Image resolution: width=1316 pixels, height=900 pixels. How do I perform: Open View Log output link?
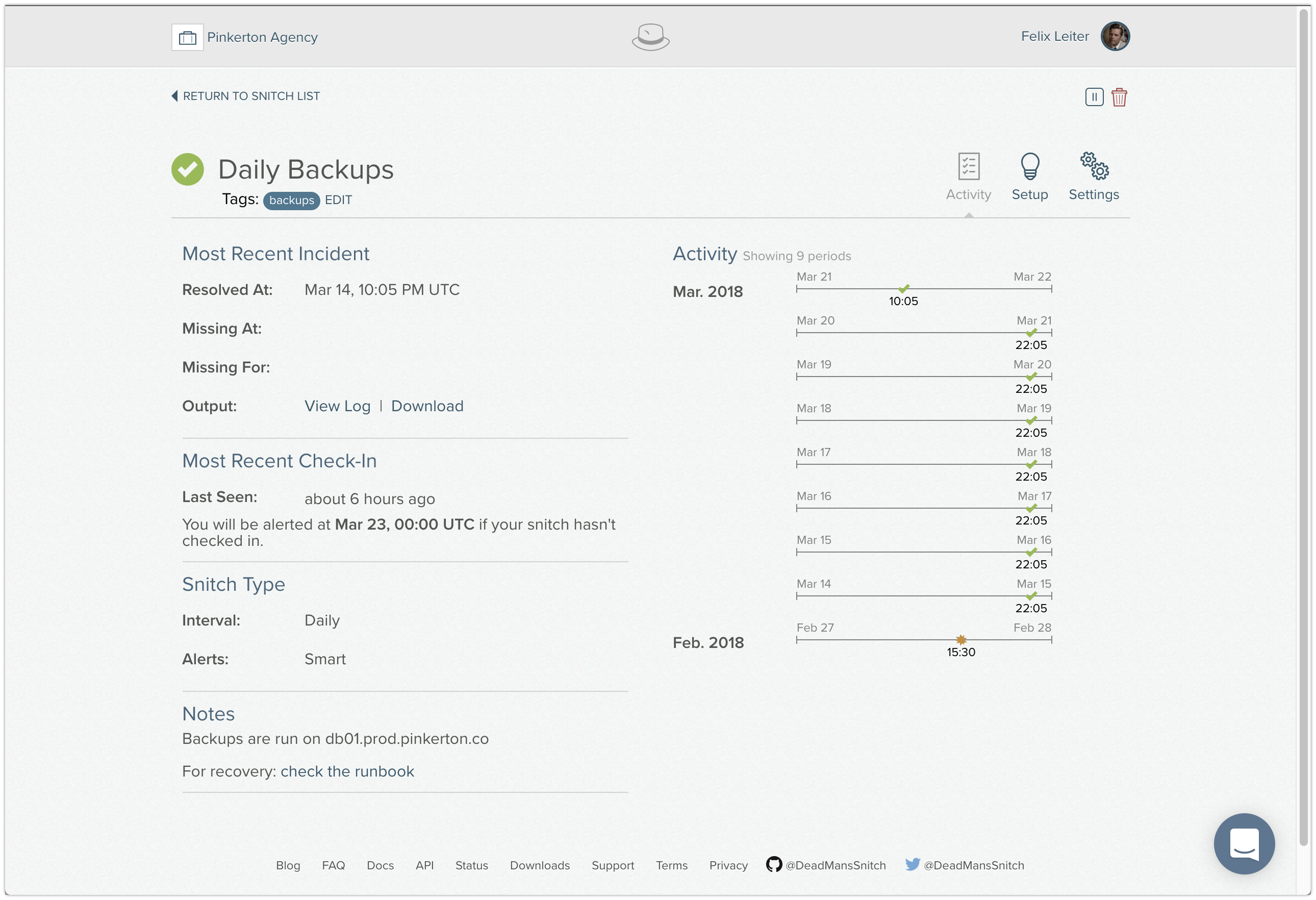[338, 406]
